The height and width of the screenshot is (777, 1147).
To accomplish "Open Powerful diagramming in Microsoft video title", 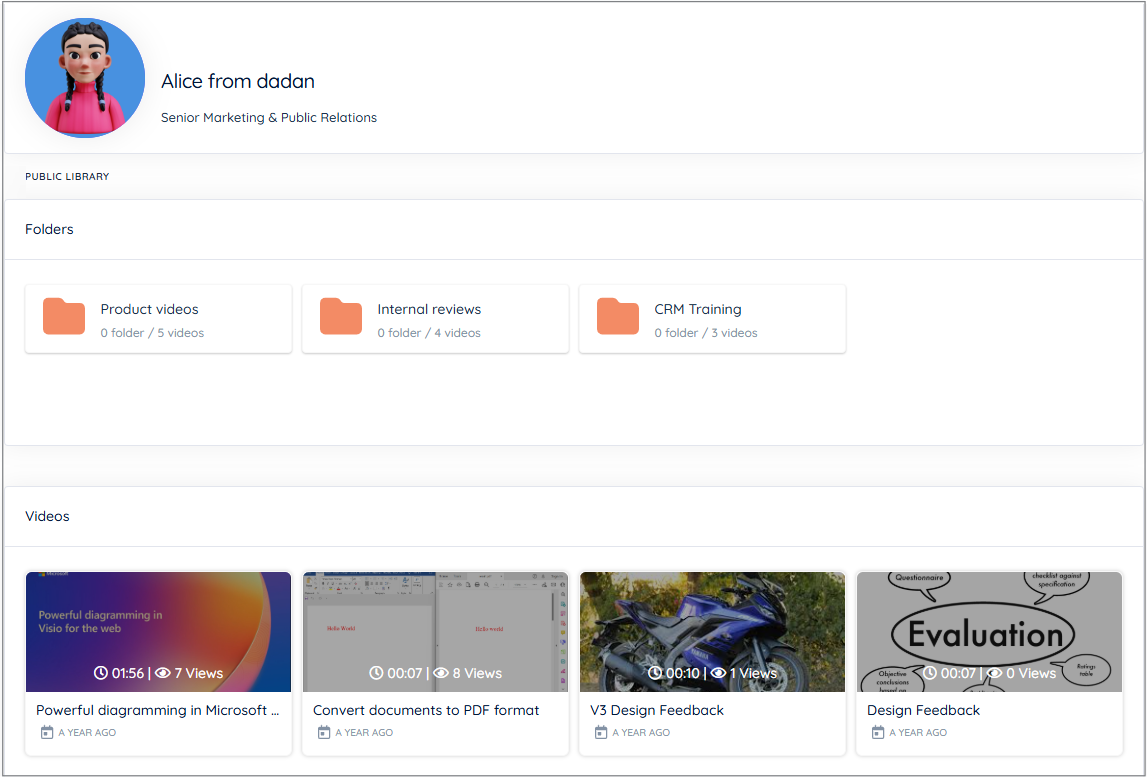I will tap(157, 711).
